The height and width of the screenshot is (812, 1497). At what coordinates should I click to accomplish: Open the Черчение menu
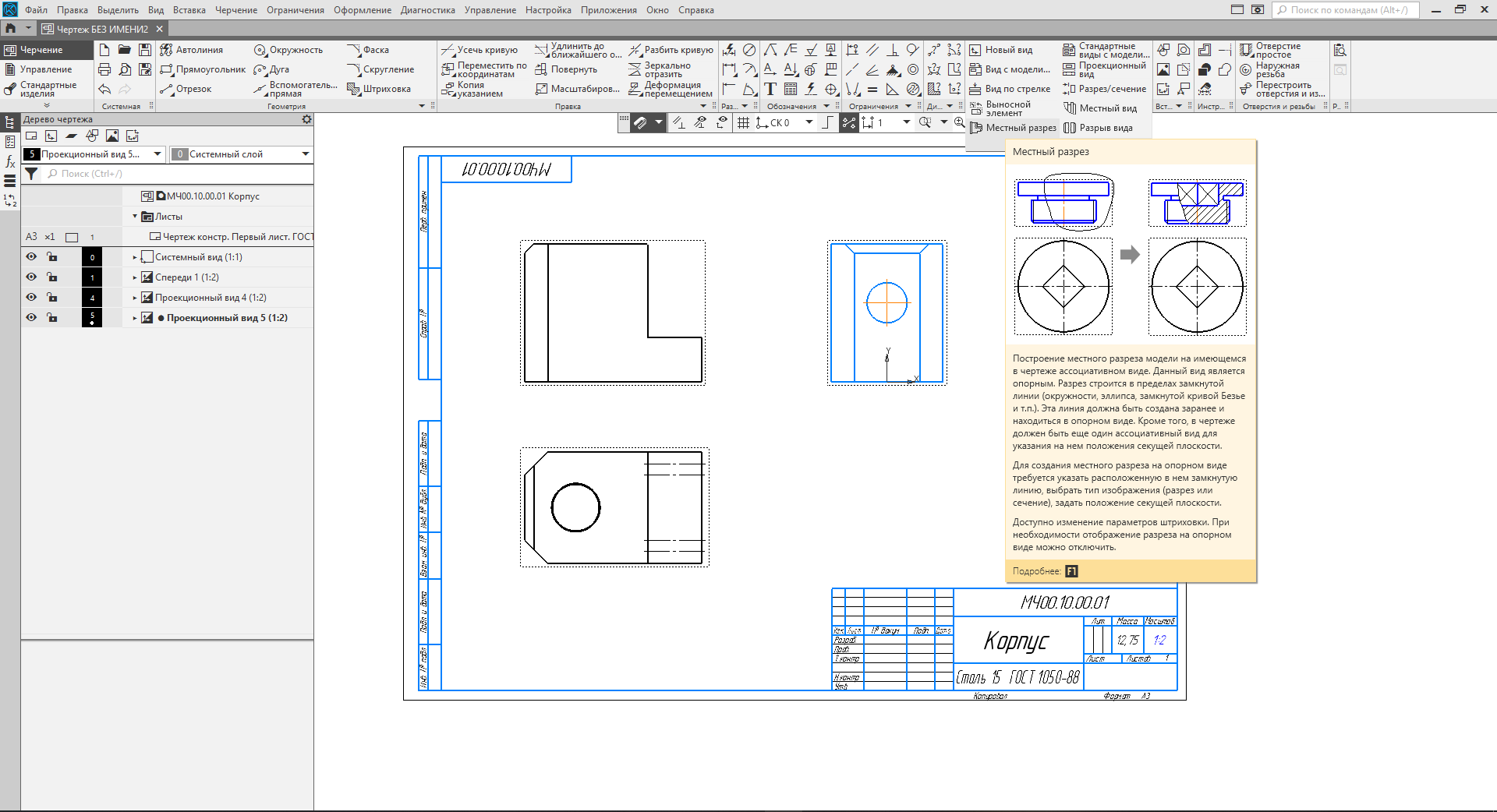pyautogui.click(x=236, y=10)
